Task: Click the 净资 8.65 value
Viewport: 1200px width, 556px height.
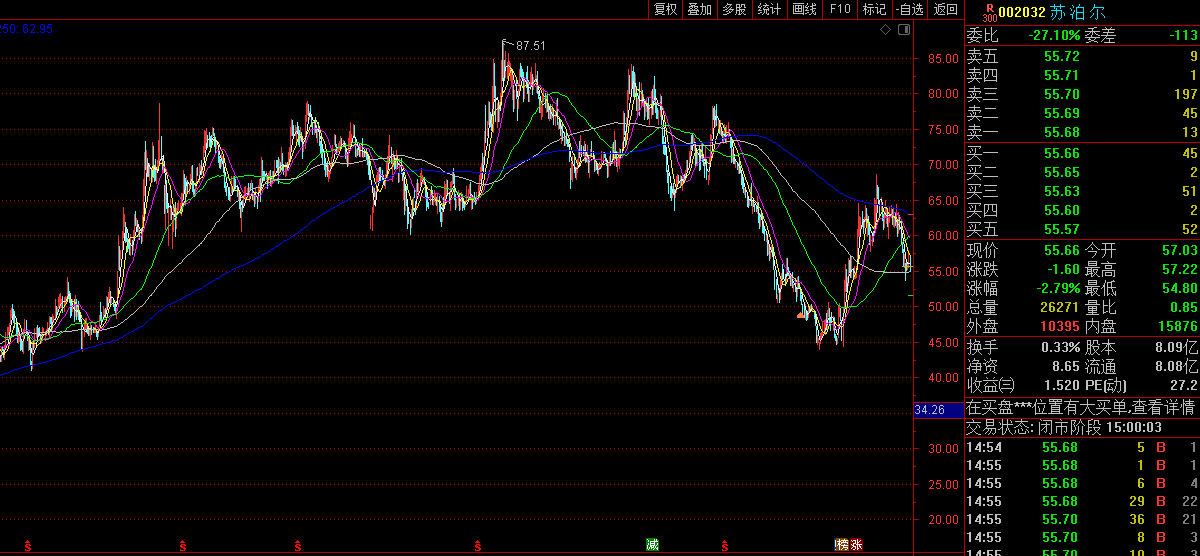Action: pyautogui.click(x=1066, y=366)
